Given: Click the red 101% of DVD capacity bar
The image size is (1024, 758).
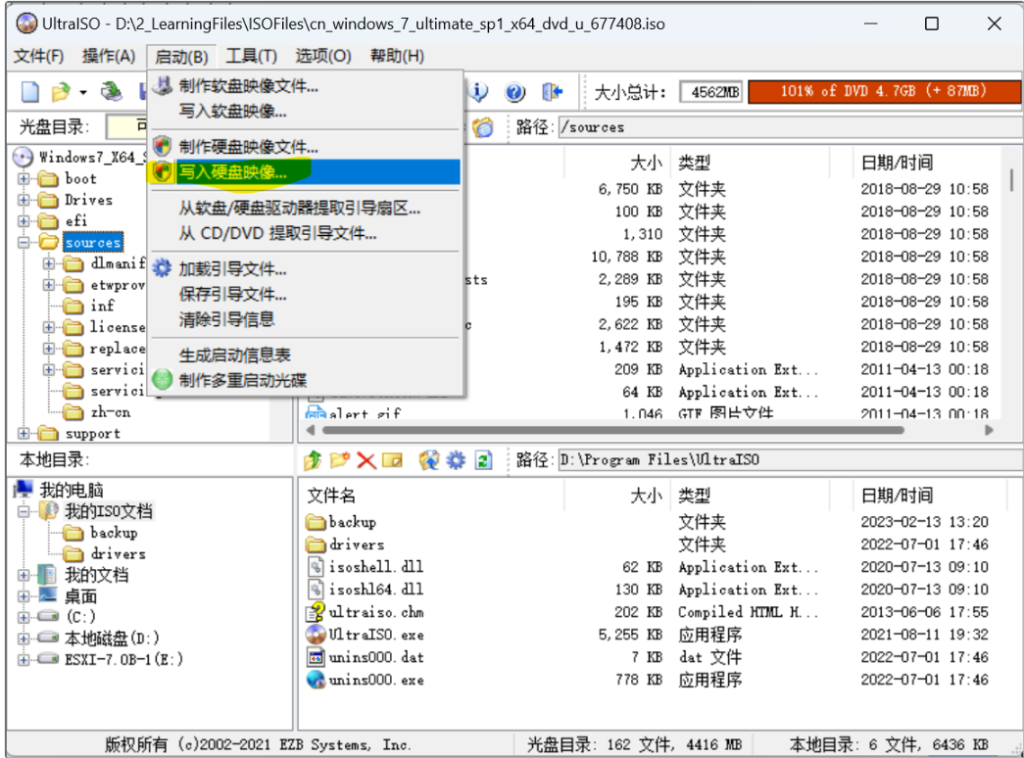Looking at the screenshot, I should point(884,92).
